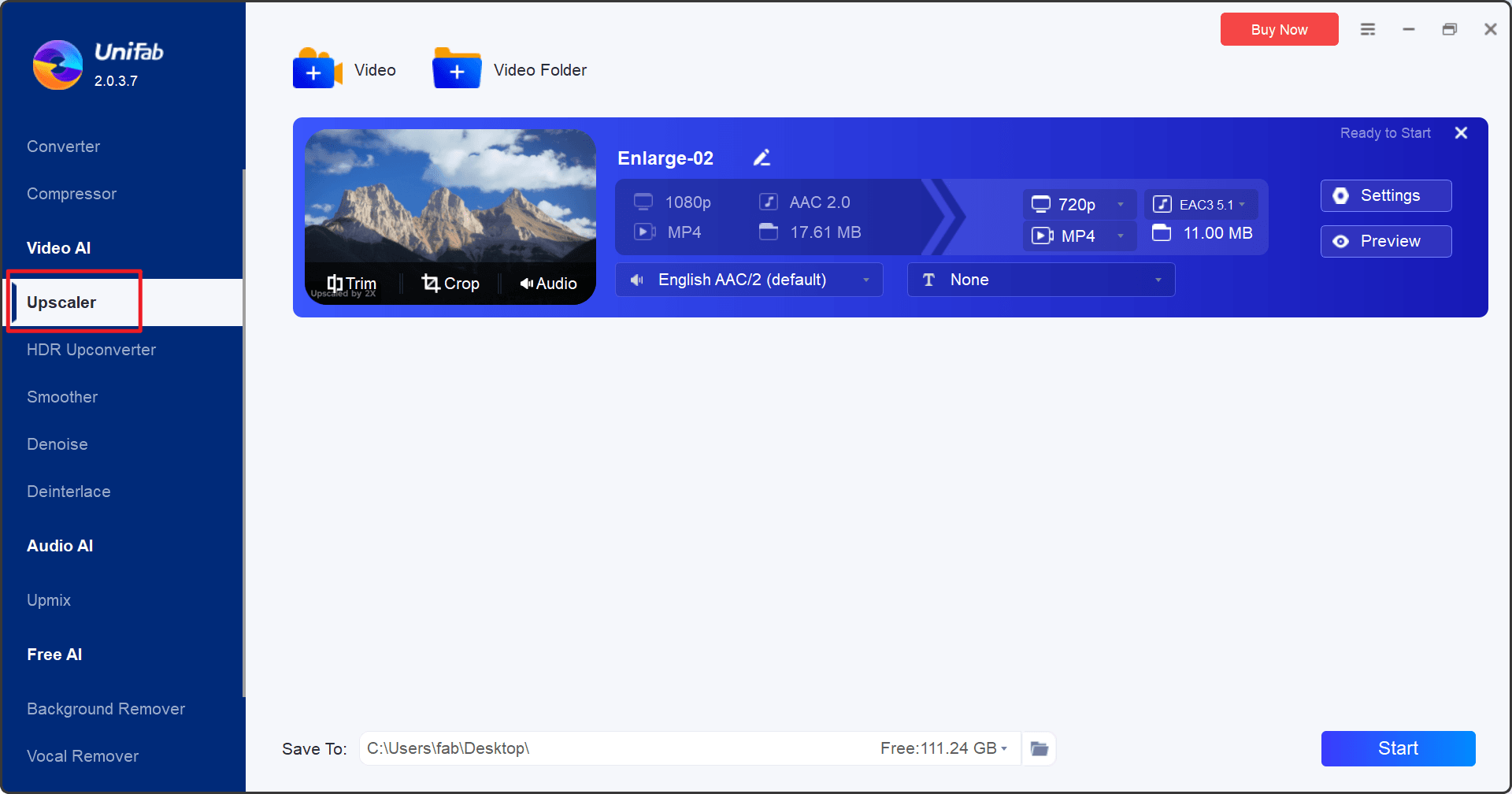Expand the 720p output resolution dropdown
This screenshot has width=1512, height=794.
pos(1079,205)
